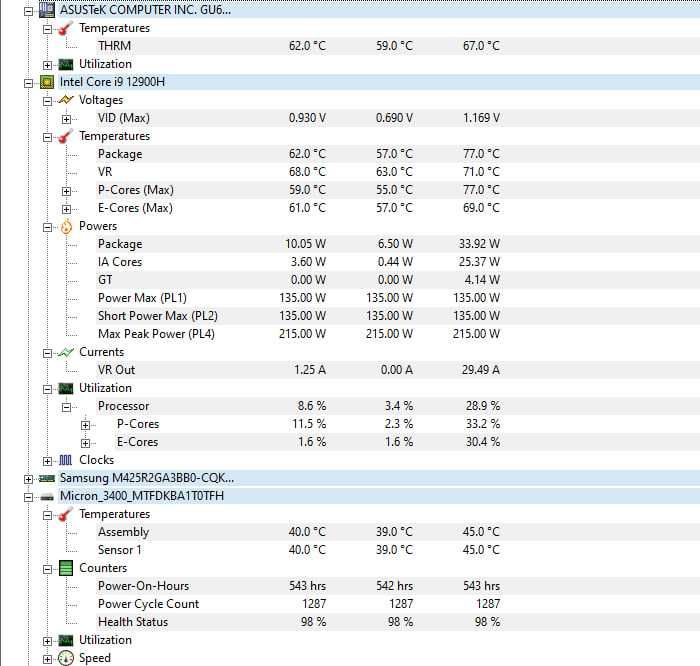Collapse the Micron Temperatures group

pos(47,515)
